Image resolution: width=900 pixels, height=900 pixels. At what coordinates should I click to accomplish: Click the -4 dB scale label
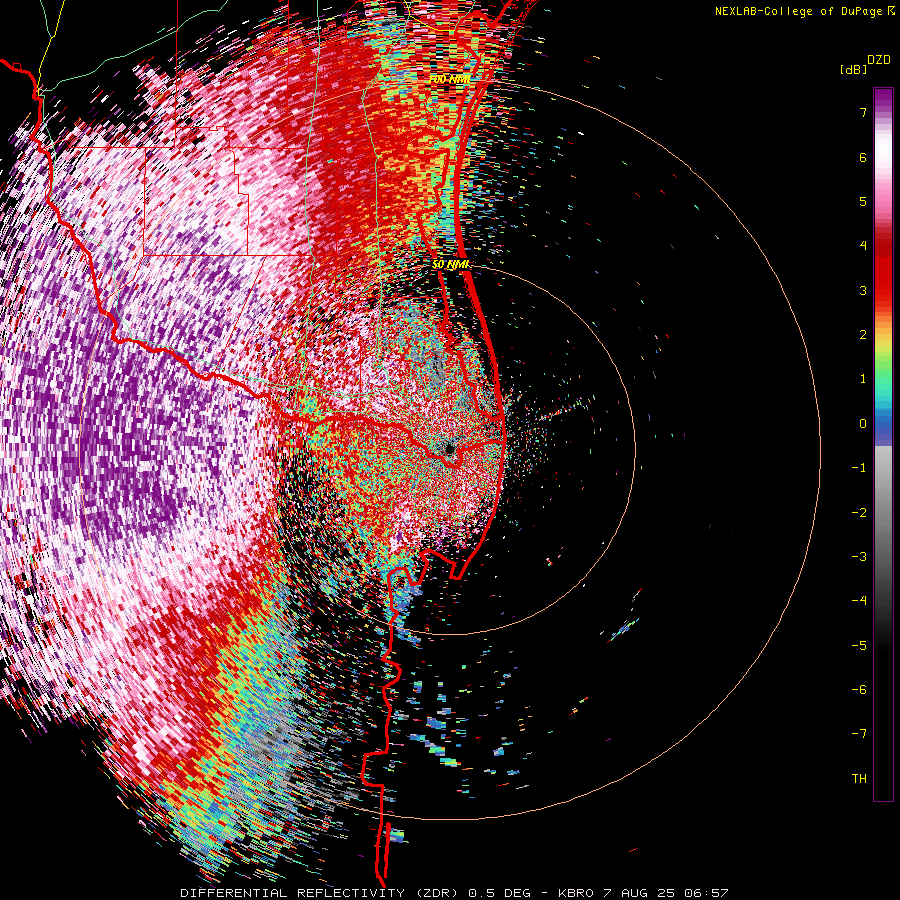click(x=859, y=601)
